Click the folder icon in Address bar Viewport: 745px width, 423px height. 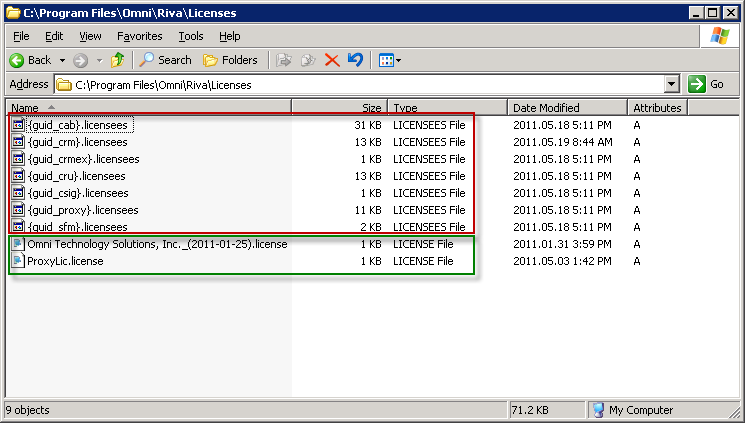(64, 85)
